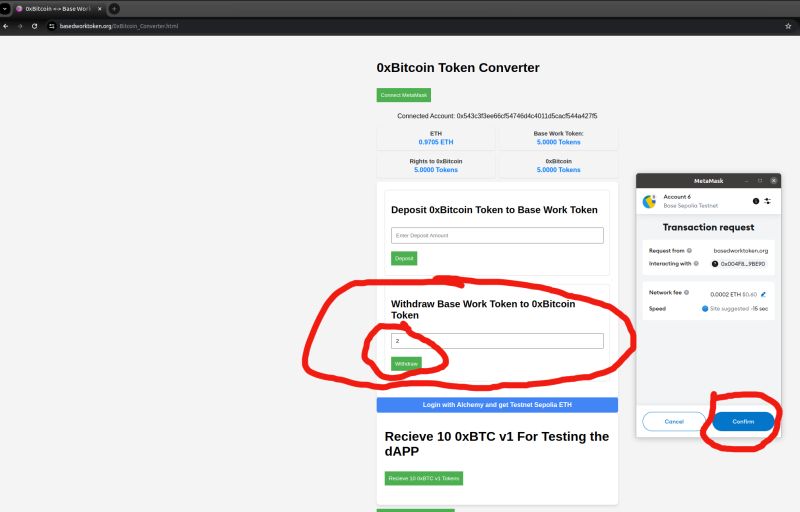The width and height of the screenshot is (800, 512).
Task: Maximize the MetaMask popup window
Action: [760, 181]
